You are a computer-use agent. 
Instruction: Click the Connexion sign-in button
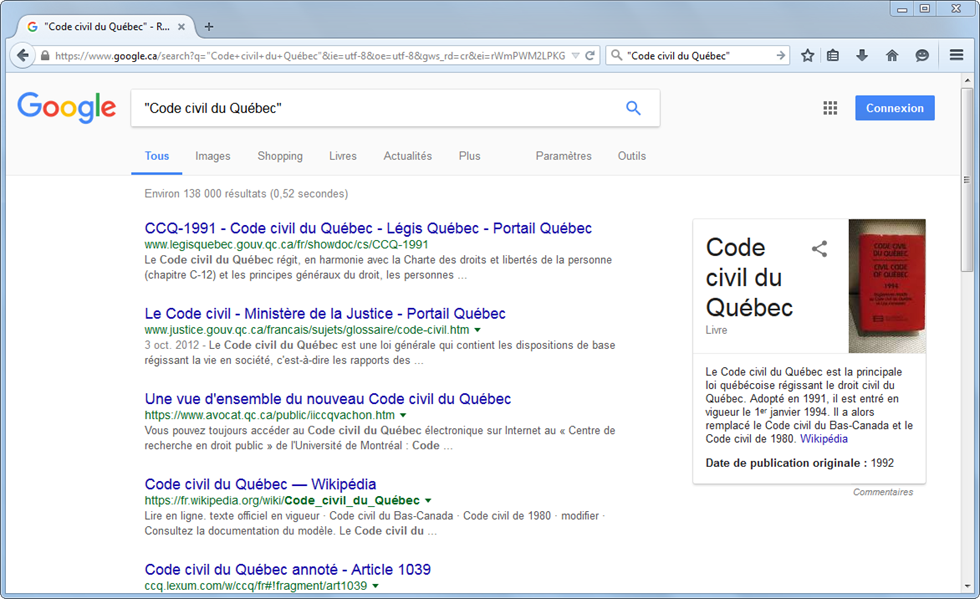894,108
